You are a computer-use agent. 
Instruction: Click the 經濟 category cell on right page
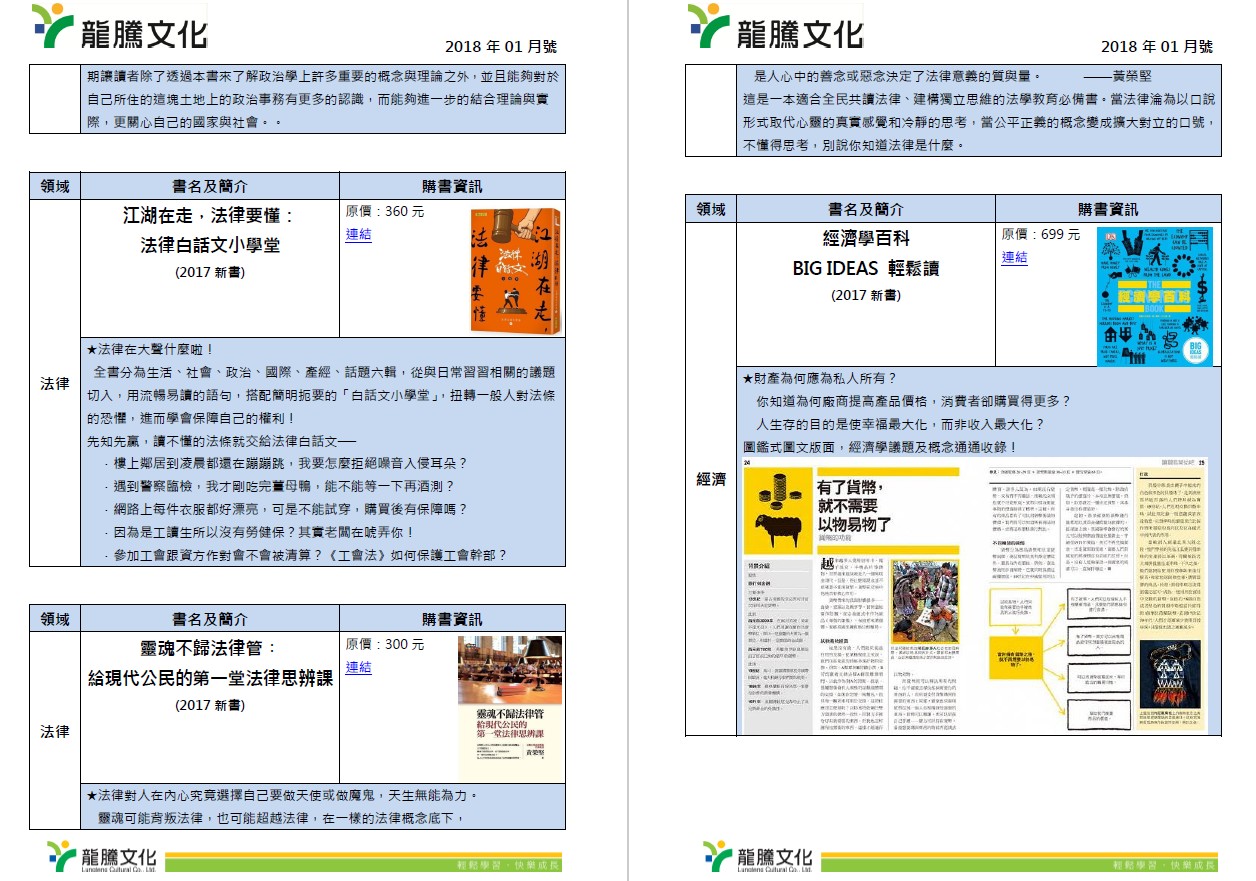tap(711, 479)
